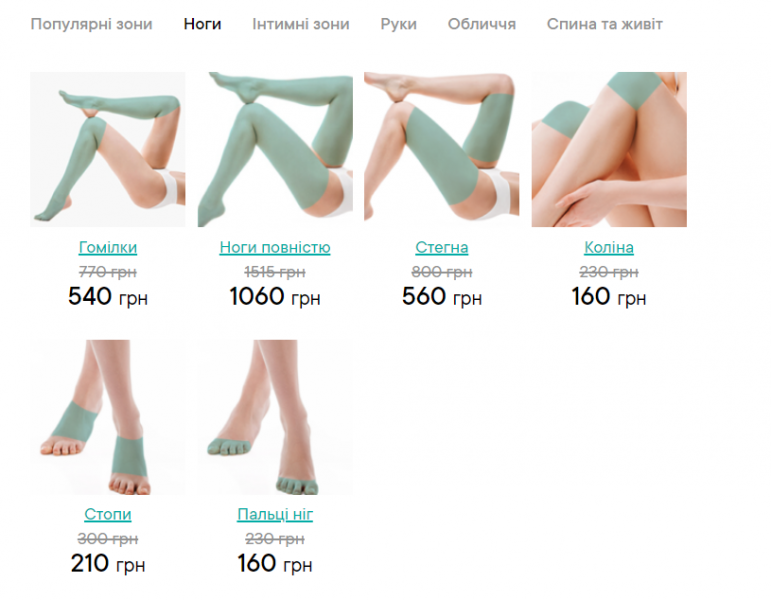Click the Гомілки product image
Screen dimensions: 771x600
click(108, 150)
